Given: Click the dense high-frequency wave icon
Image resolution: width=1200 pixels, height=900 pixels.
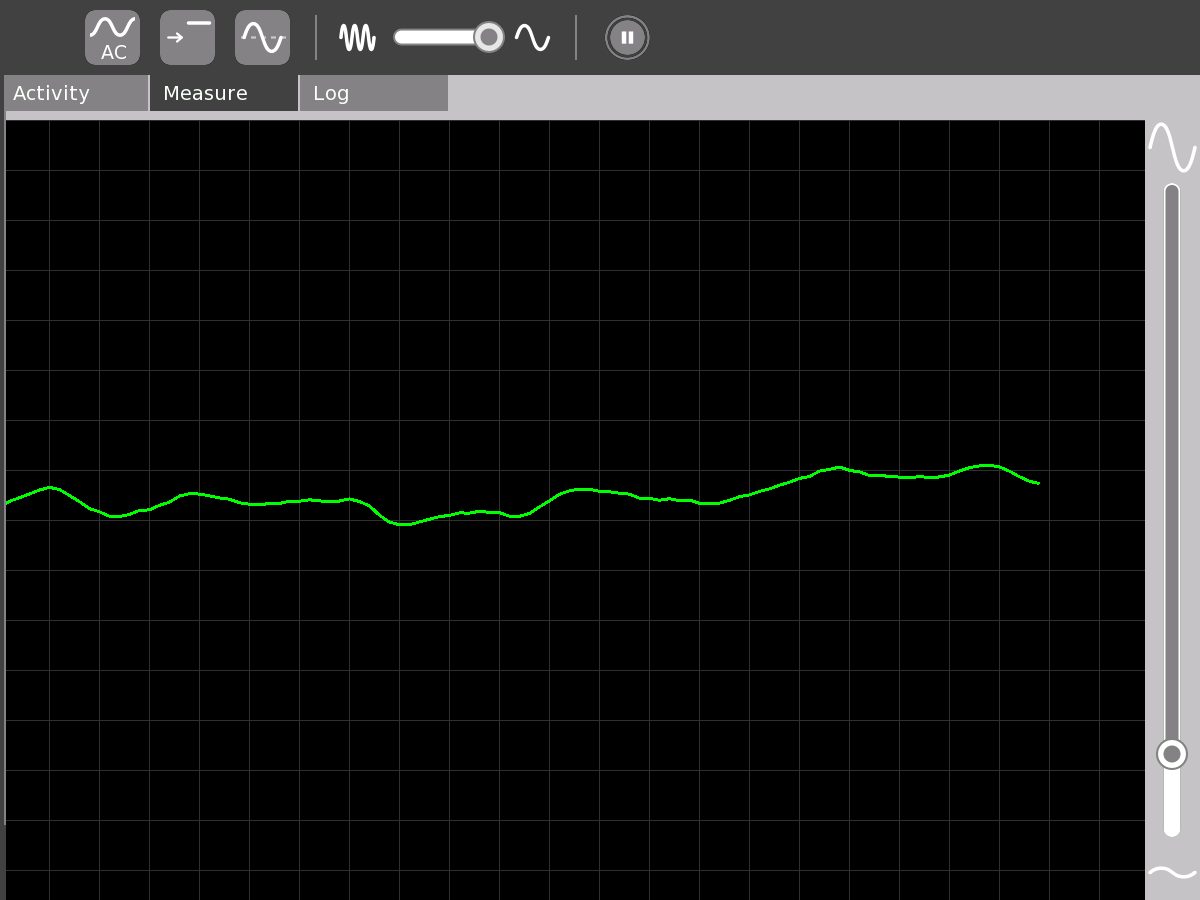Looking at the screenshot, I should [x=357, y=38].
